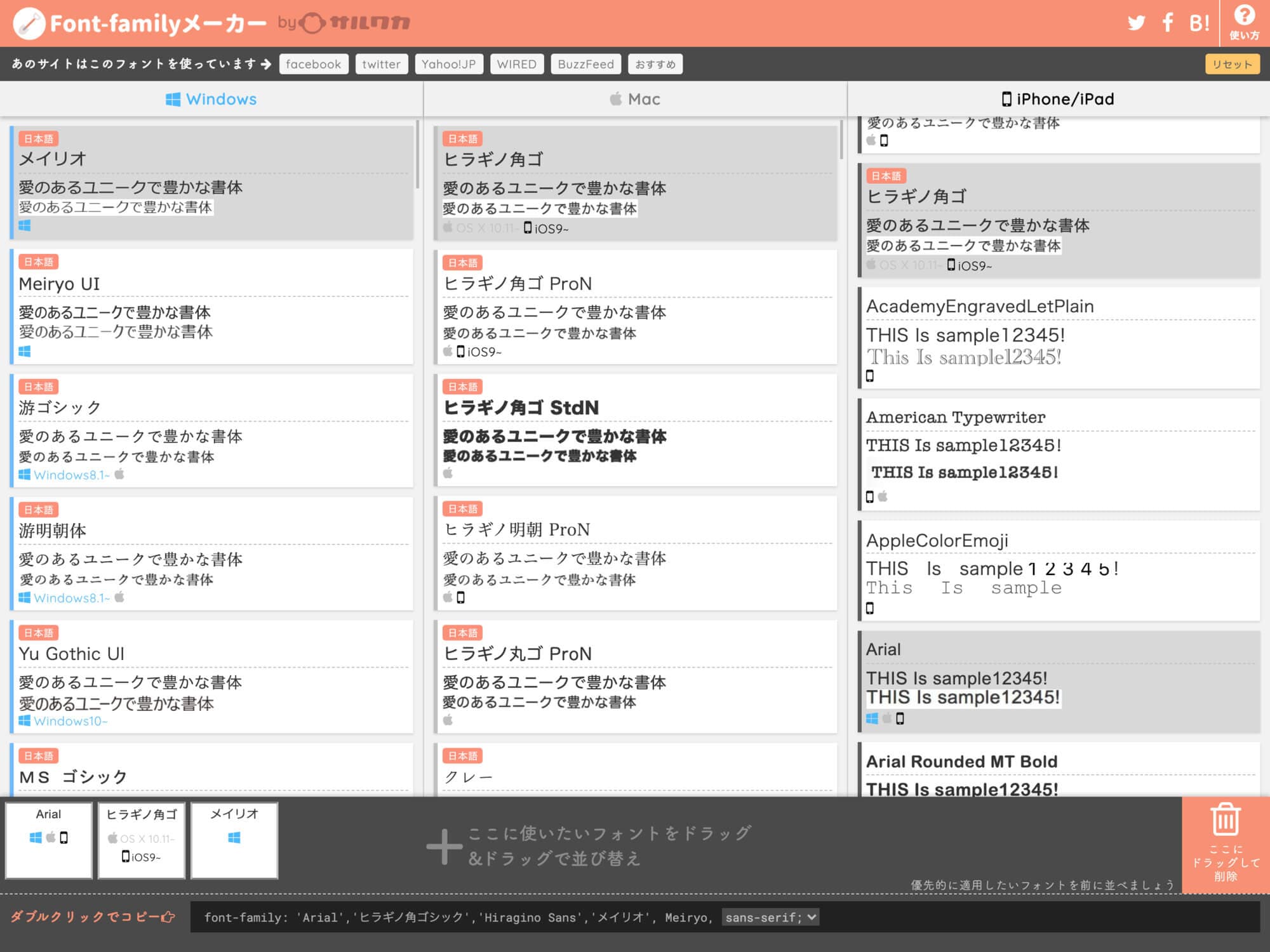Click the phone icon under AcademyEngravedLetPlain
The height and width of the screenshot is (952, 1270).
click(x=870, y=376)
